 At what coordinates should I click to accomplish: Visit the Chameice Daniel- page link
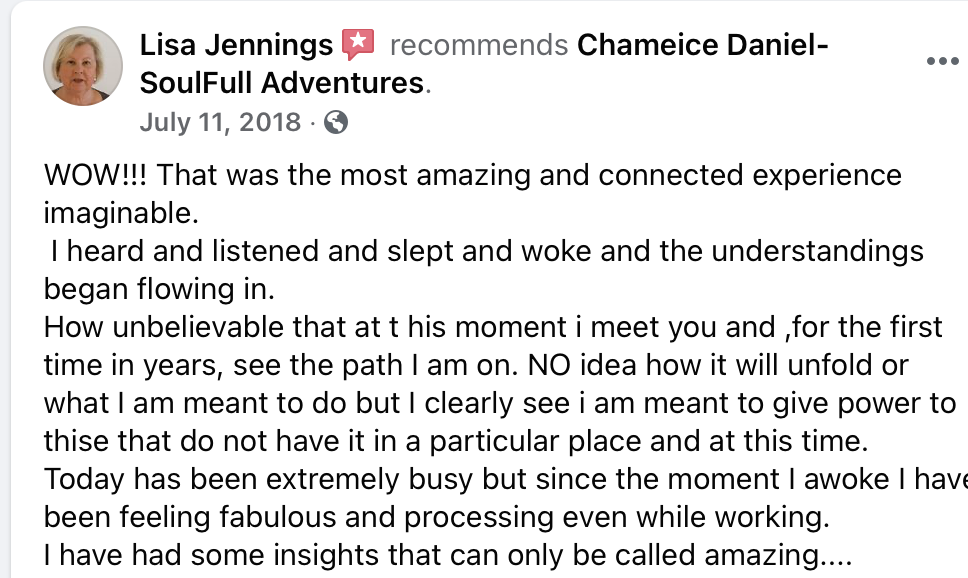(703, 45)
